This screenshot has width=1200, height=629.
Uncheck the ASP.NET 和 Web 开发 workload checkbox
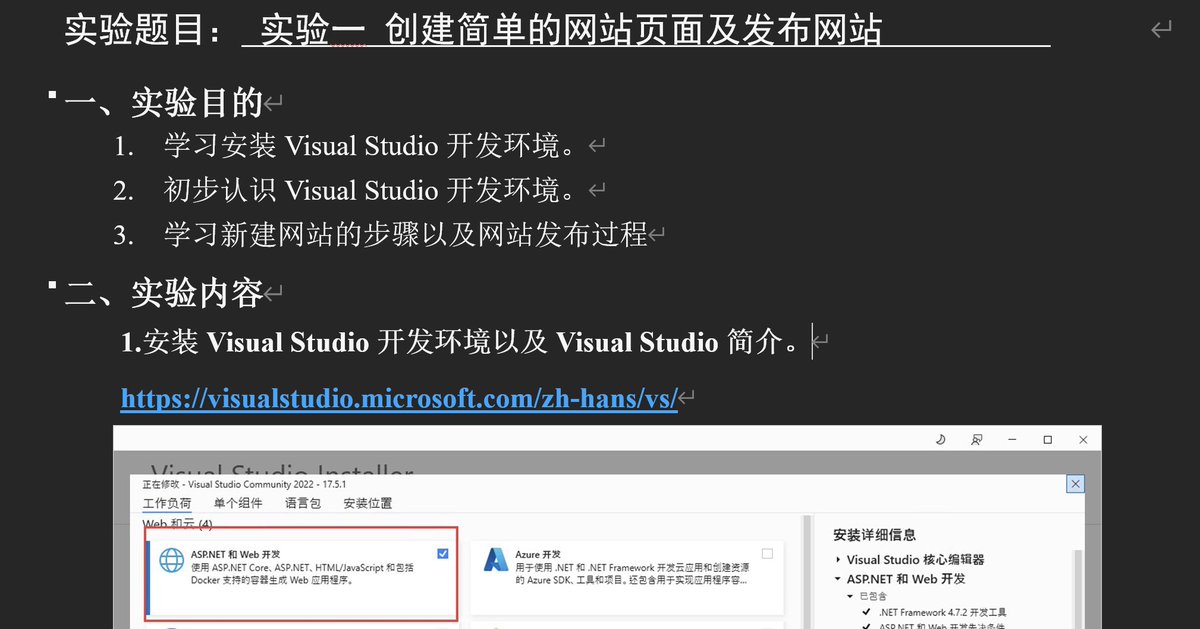click(x=443, y=554)
